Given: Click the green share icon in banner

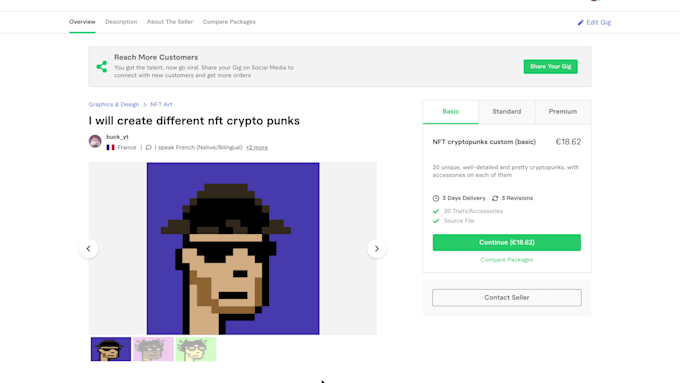Looking at the screenshot, I should coord(102,66).
